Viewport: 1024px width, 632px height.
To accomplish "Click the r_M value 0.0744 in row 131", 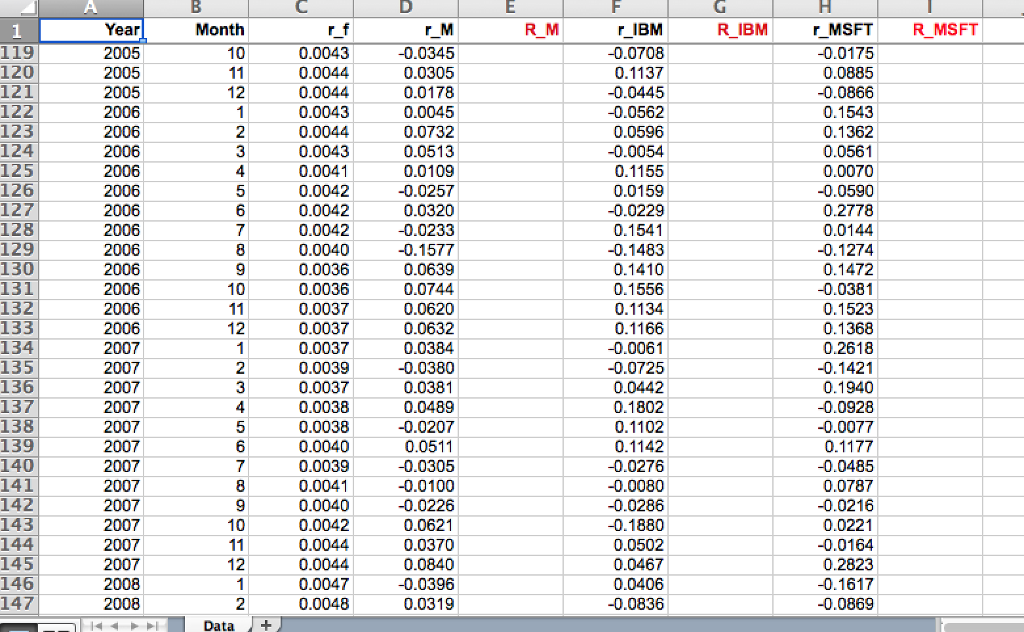I will (x=429, y=289).
